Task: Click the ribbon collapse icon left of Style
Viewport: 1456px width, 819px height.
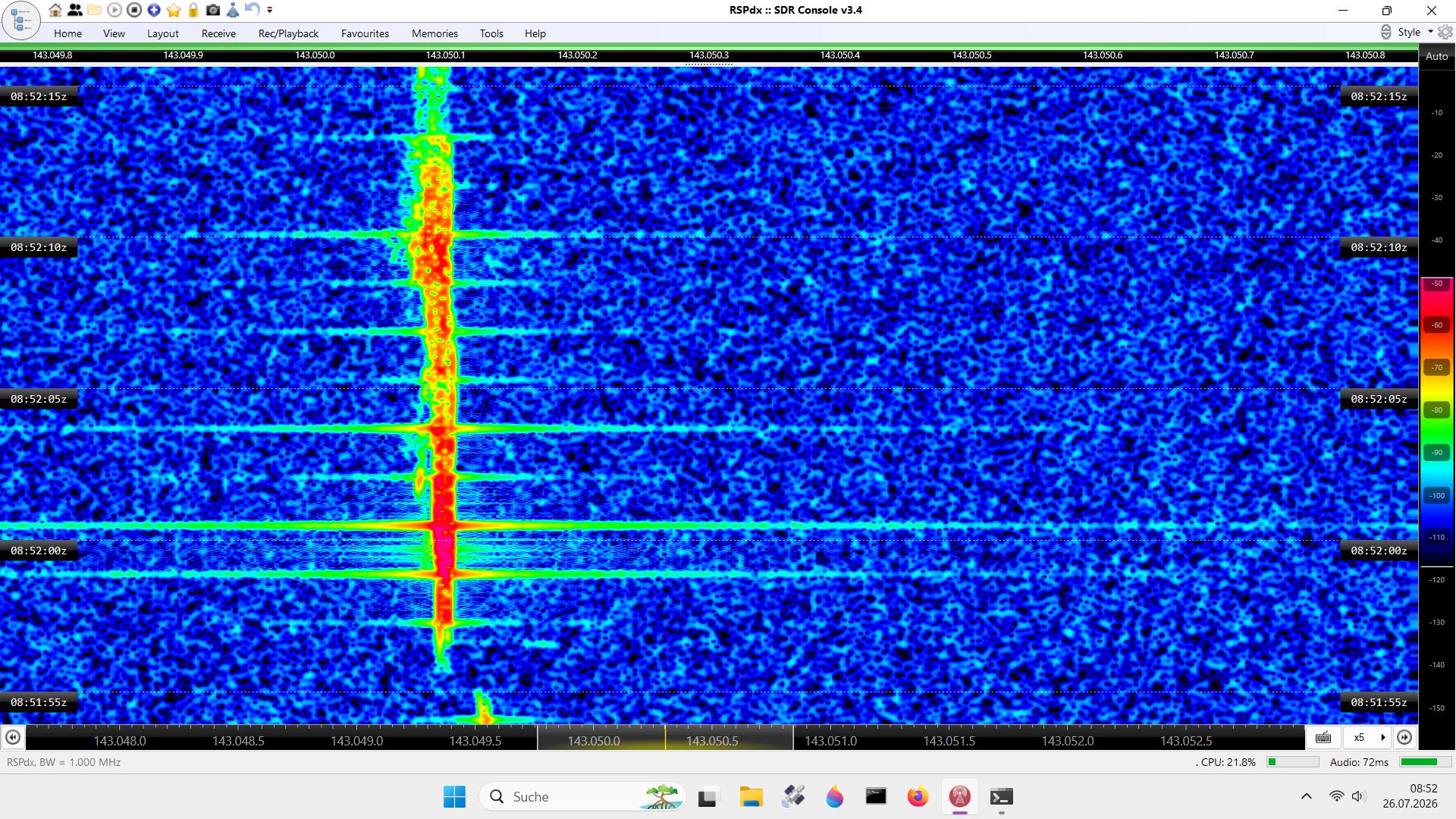Action: pyautogui.click(x=1385, y=32)
